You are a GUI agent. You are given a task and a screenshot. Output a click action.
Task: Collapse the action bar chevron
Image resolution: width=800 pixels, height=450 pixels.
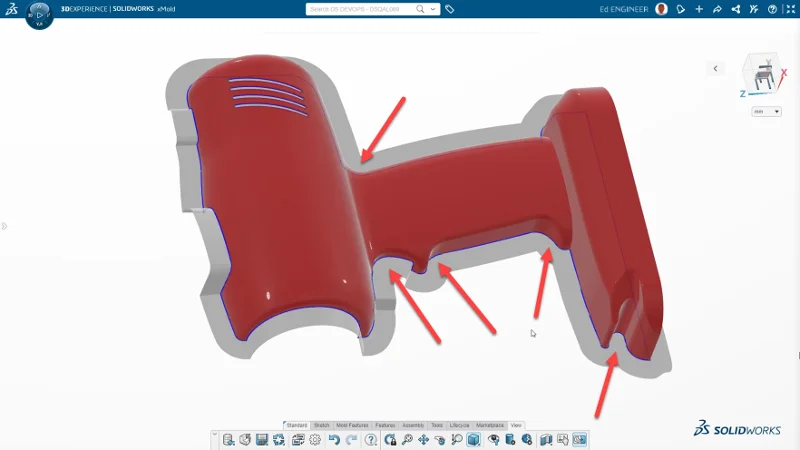pos(215,435)
